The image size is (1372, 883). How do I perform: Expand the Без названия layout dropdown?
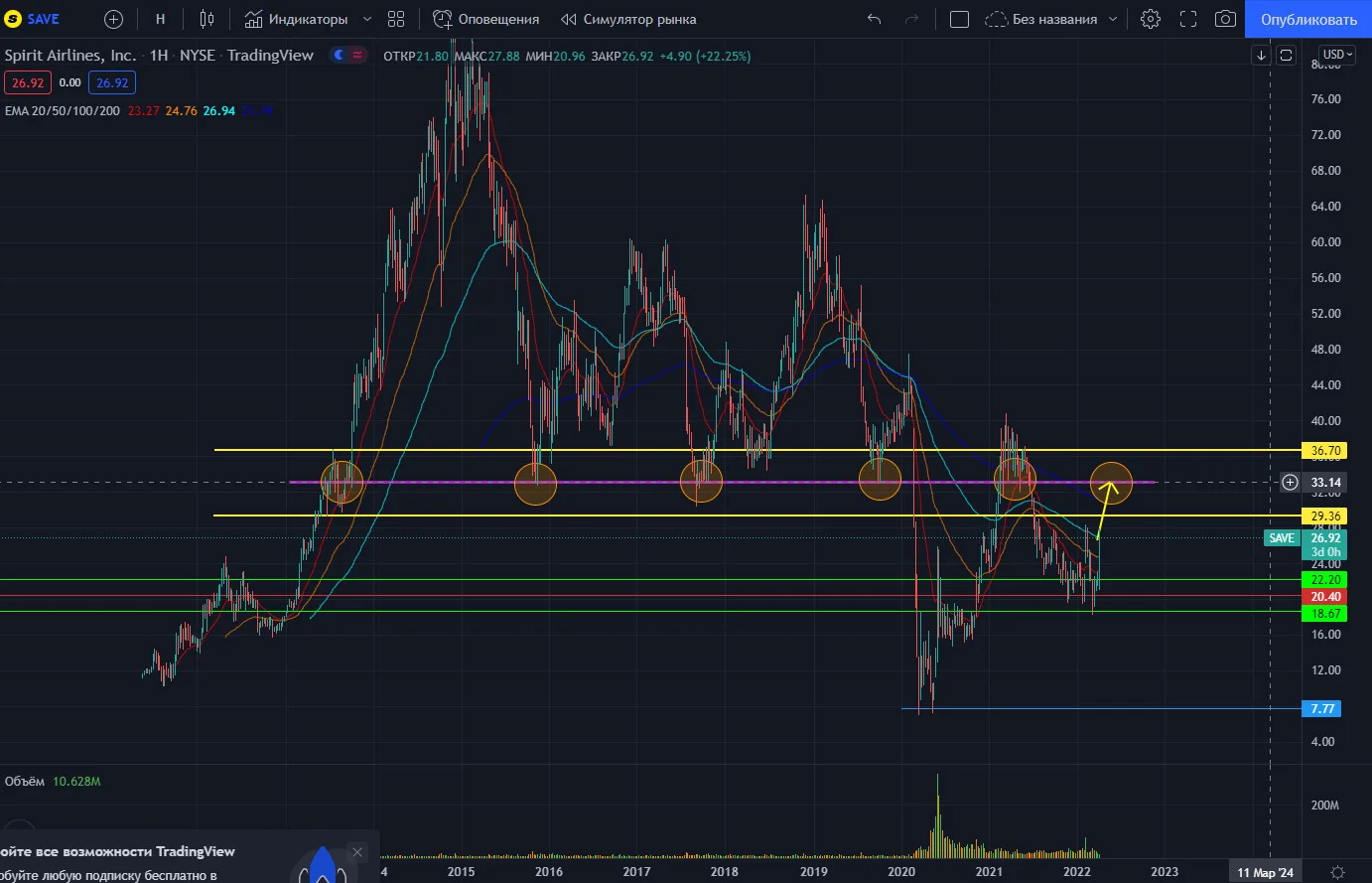pos(1113,19)
